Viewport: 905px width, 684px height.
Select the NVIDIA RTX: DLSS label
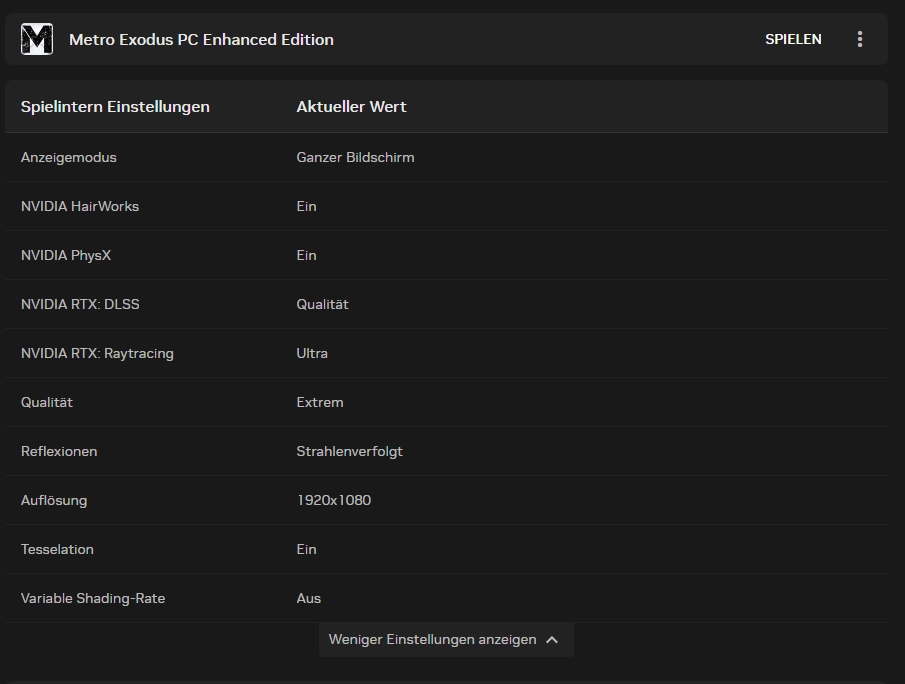click(80, 304)
